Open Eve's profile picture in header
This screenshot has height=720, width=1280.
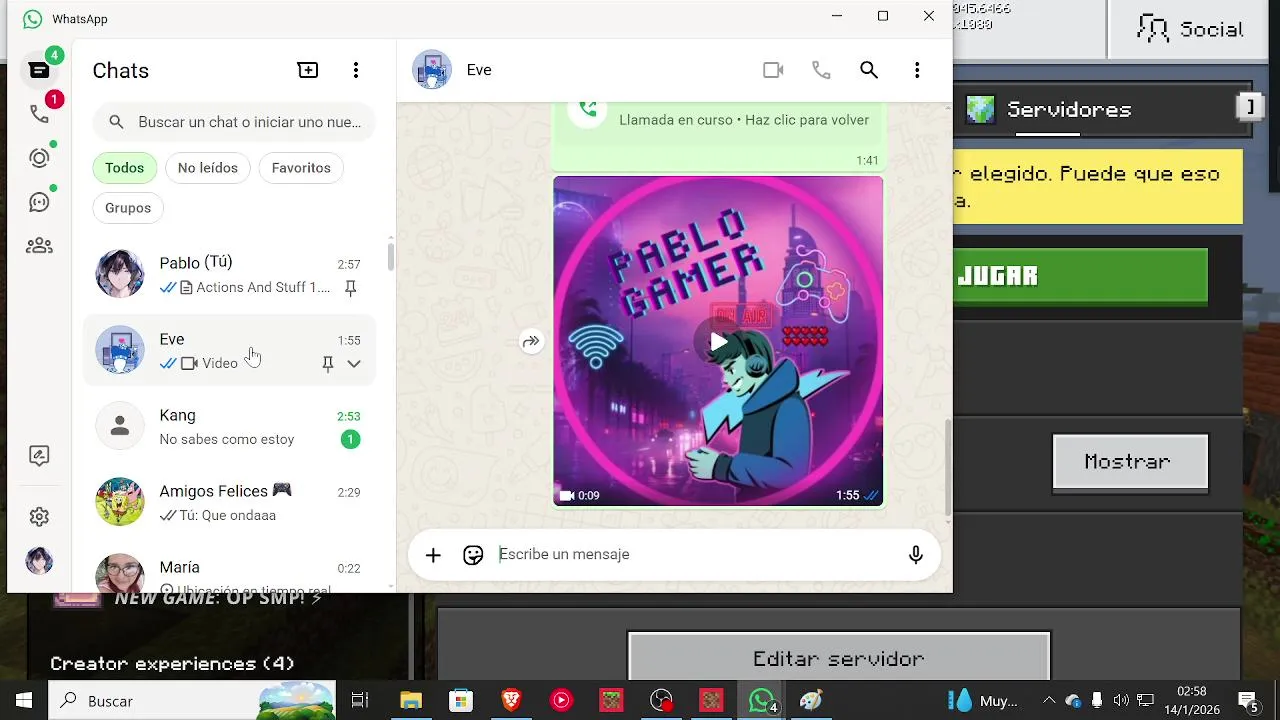(x=432, y=70)
